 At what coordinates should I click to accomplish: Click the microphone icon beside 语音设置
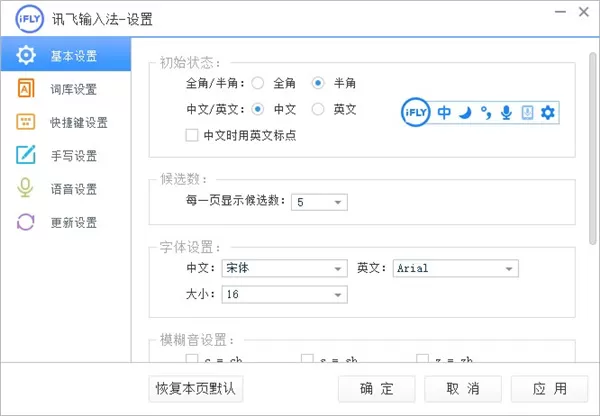point(25,188)
